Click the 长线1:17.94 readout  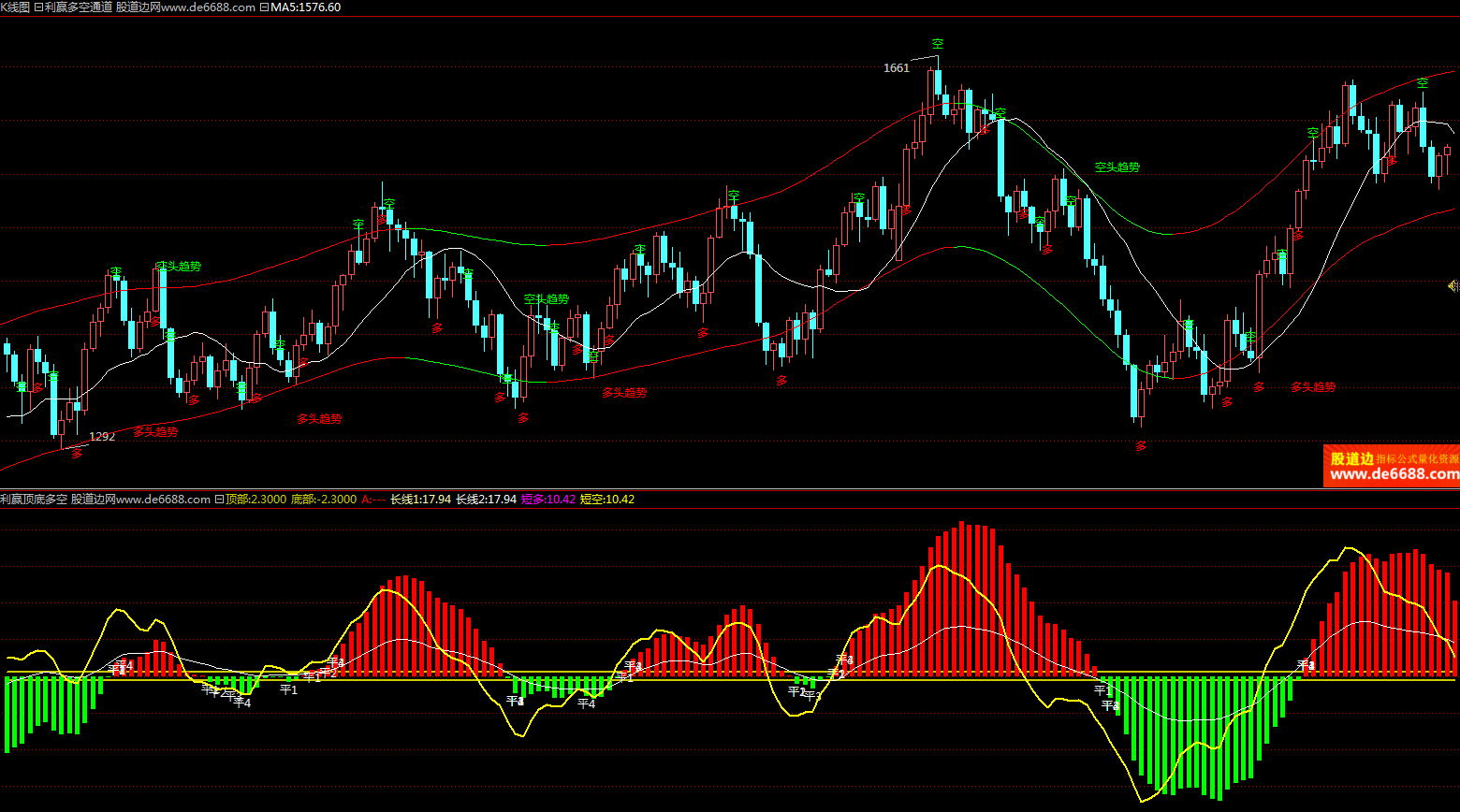[420, 500]
